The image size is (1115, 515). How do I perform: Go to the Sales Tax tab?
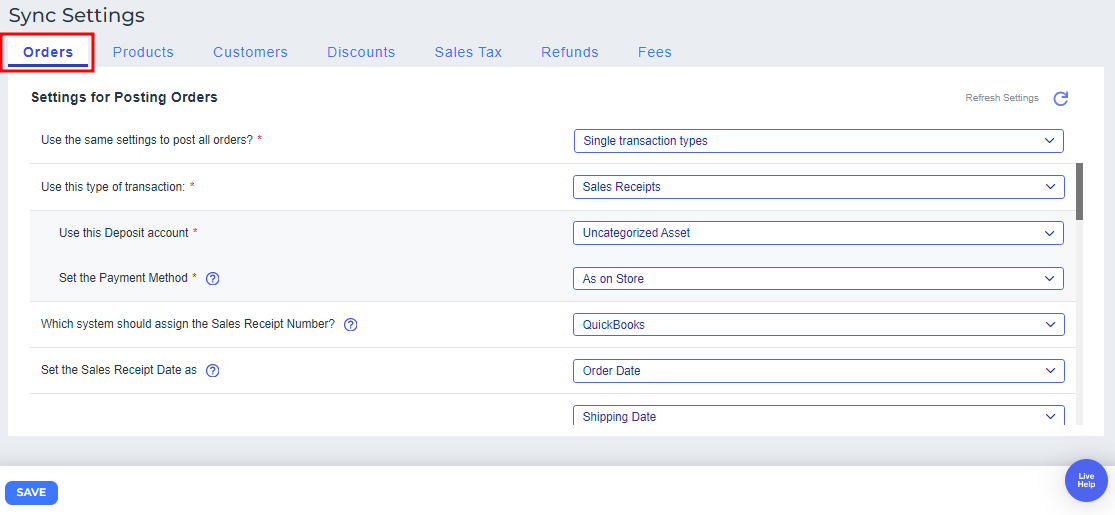click(468, 52)
